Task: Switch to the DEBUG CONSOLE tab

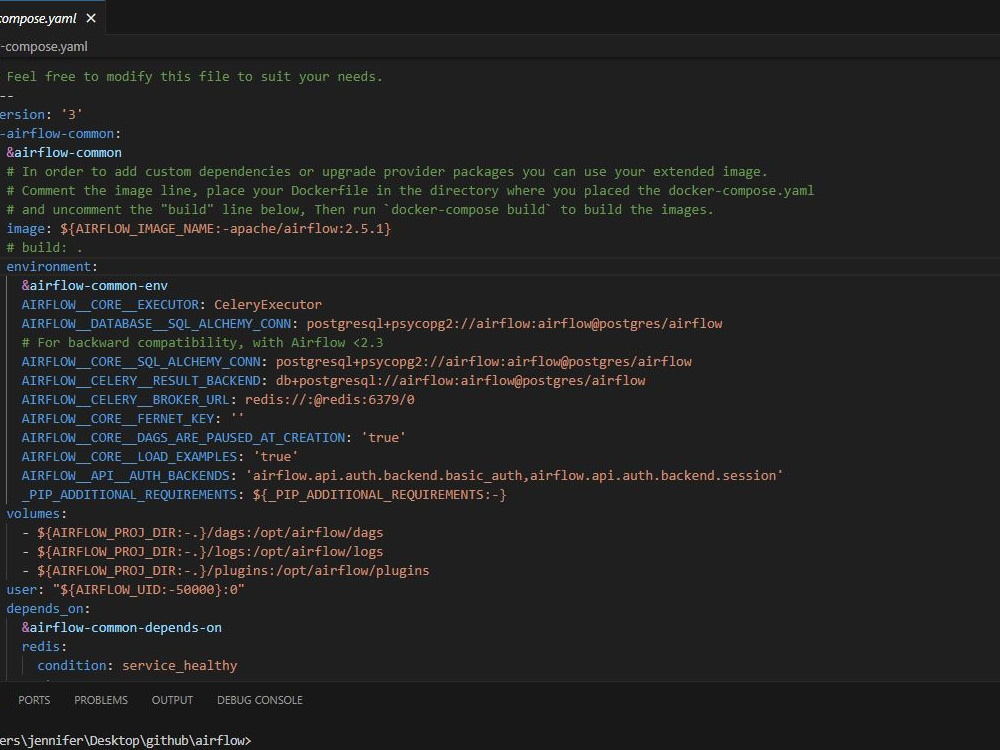Action: coord(260,700)
